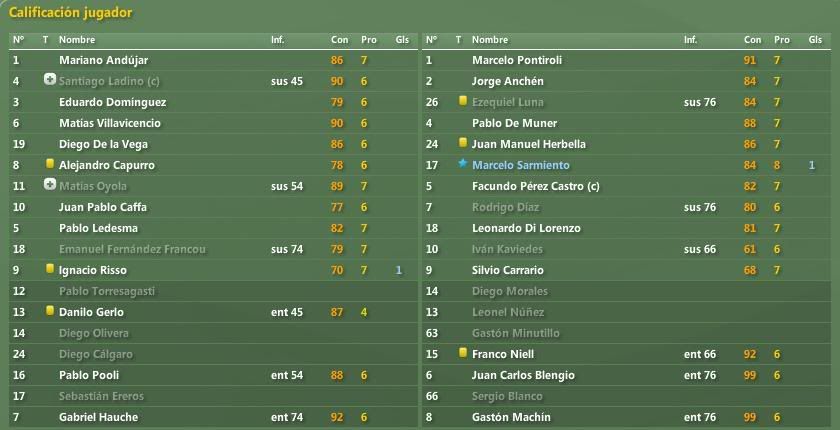Viewport: 840px width, 430px height.
Task: Click Franco Niell's yellow card icon
Action: pyautogui.click(x=463, y=352)
